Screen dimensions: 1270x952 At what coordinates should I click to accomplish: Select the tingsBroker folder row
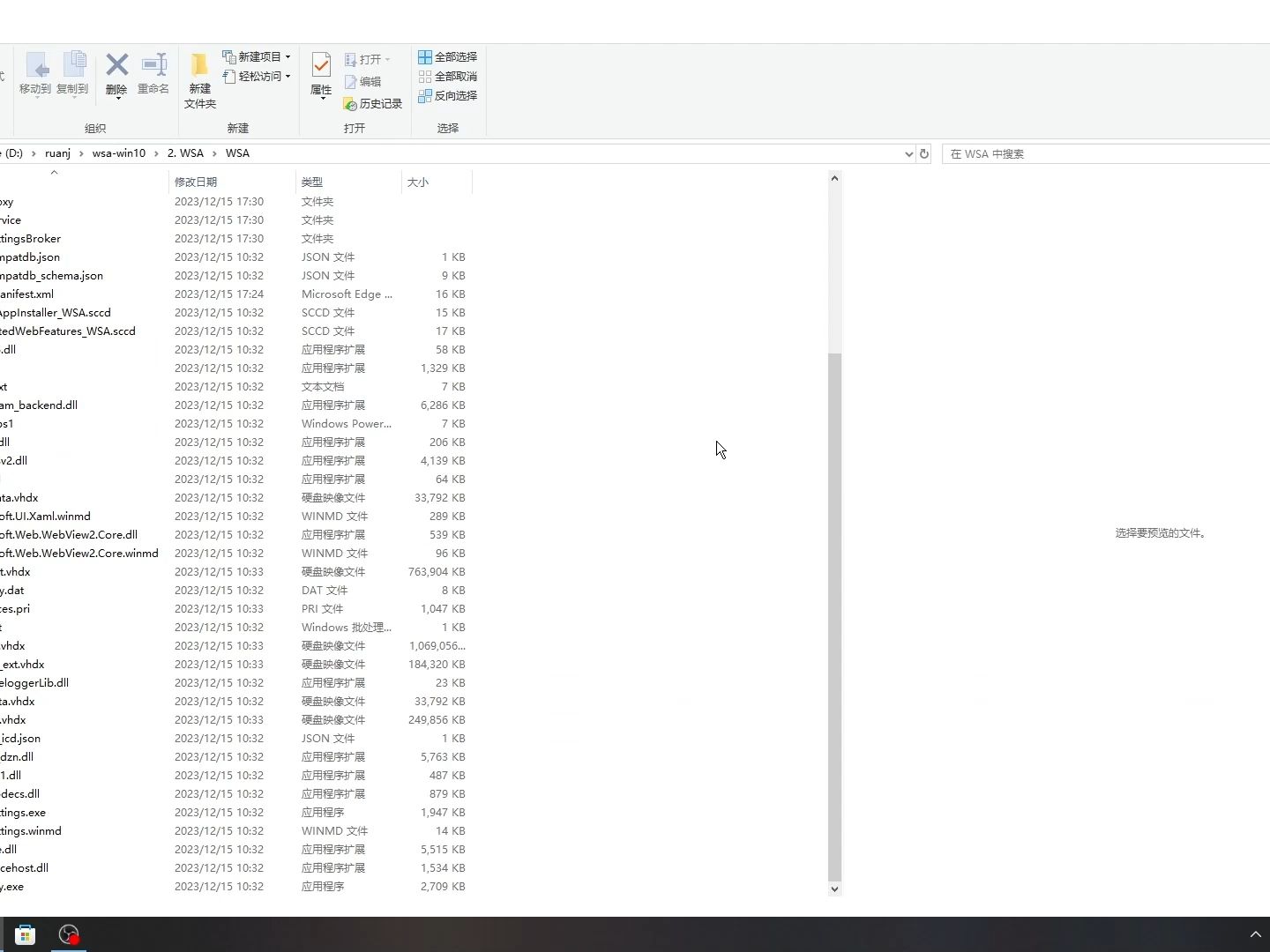234,239
